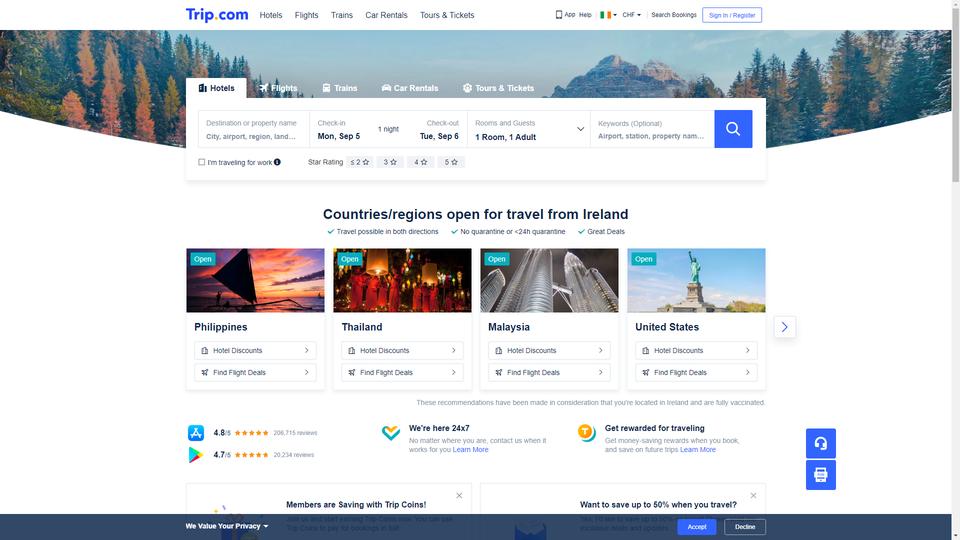This screenshot has width=960, height=540.
Task: Decline the privacy cookies
Action: click(x=744, y=527)
